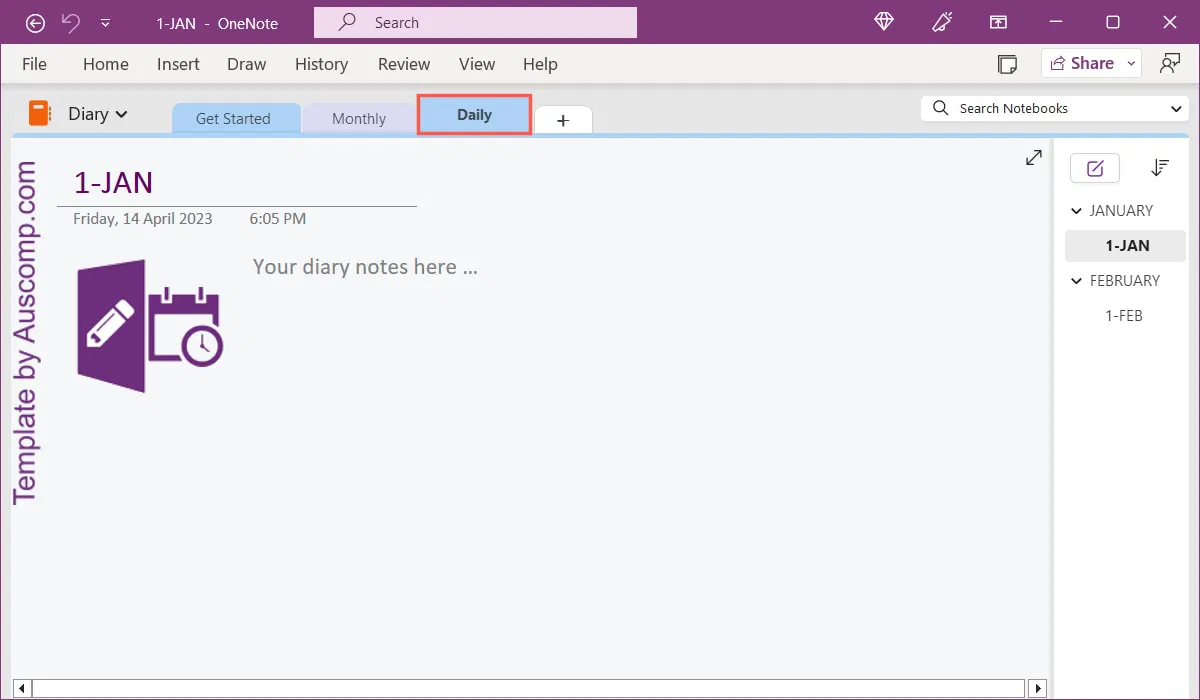Click the Share button
1200x700 pixels.
click(1083, 62)
